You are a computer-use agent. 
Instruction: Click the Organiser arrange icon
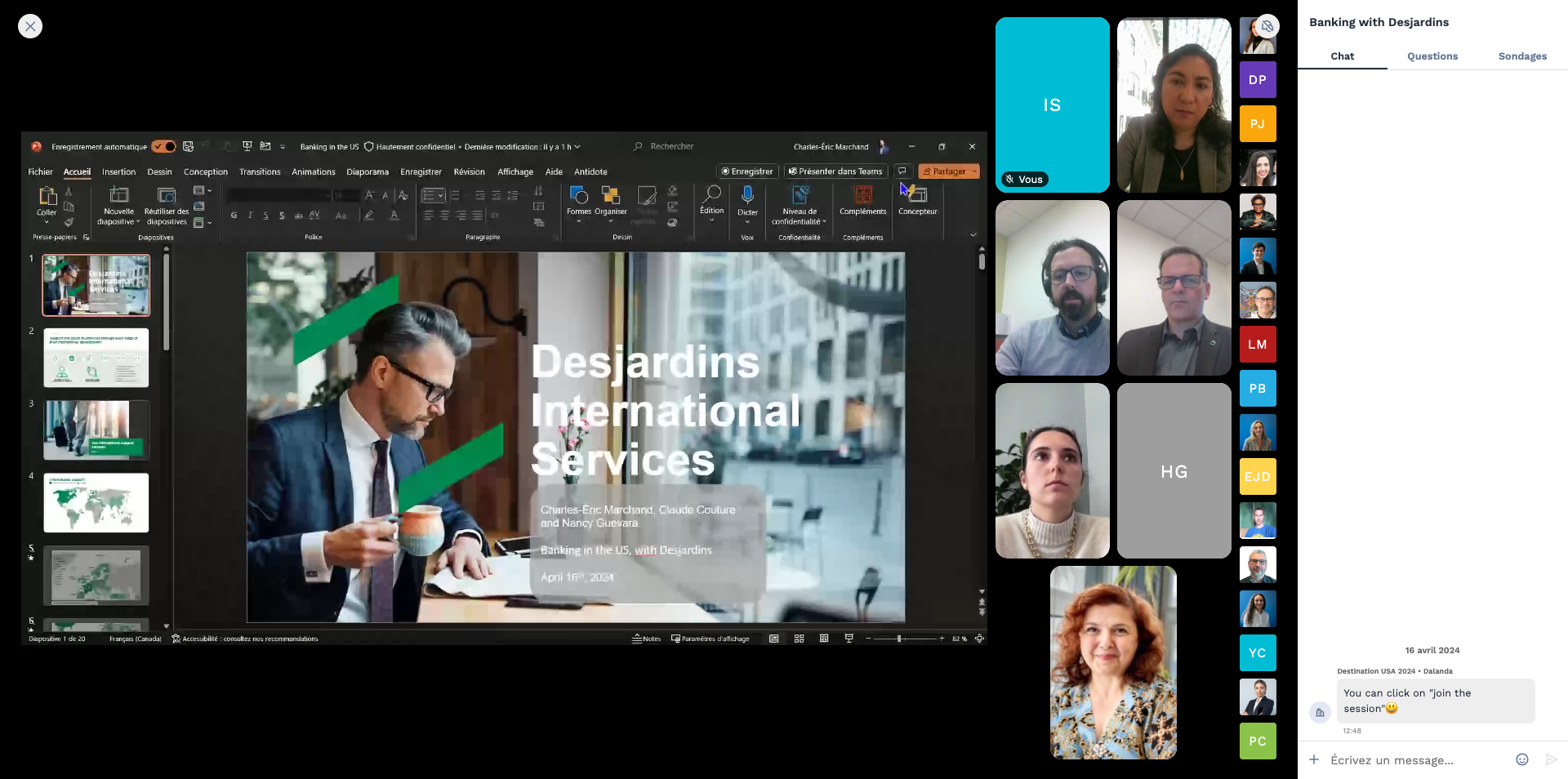click(610, 196)
